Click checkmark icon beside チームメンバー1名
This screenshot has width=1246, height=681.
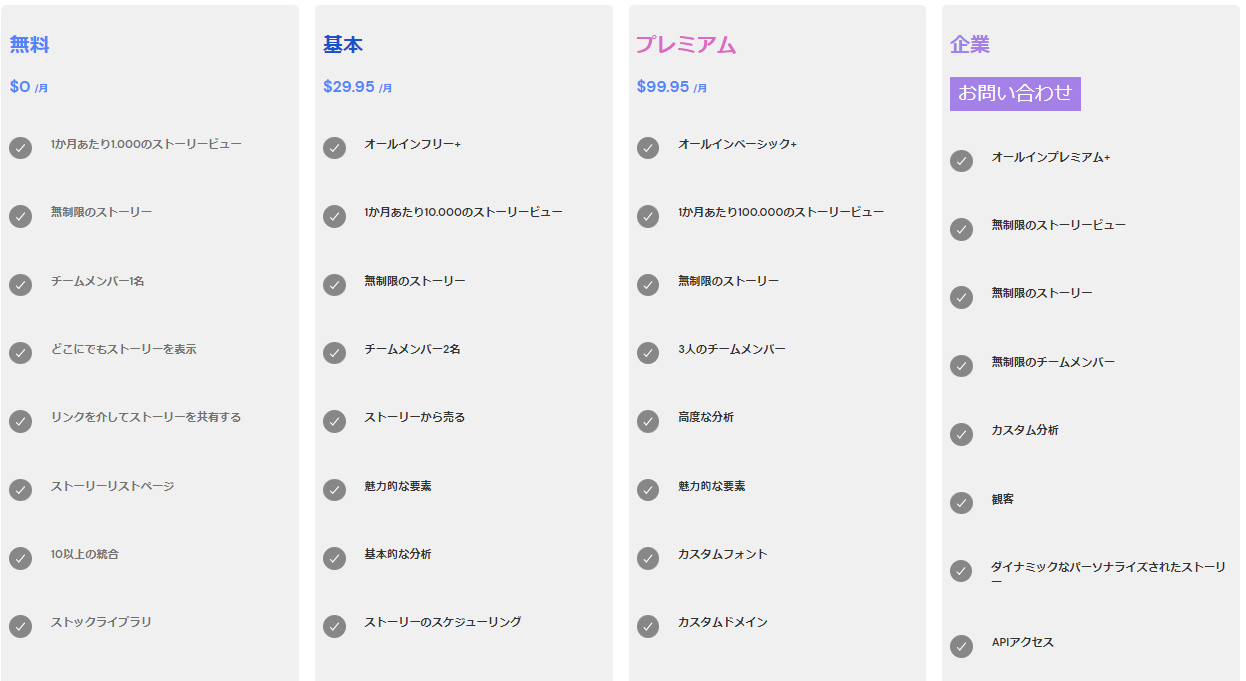(x=21, y=285)
